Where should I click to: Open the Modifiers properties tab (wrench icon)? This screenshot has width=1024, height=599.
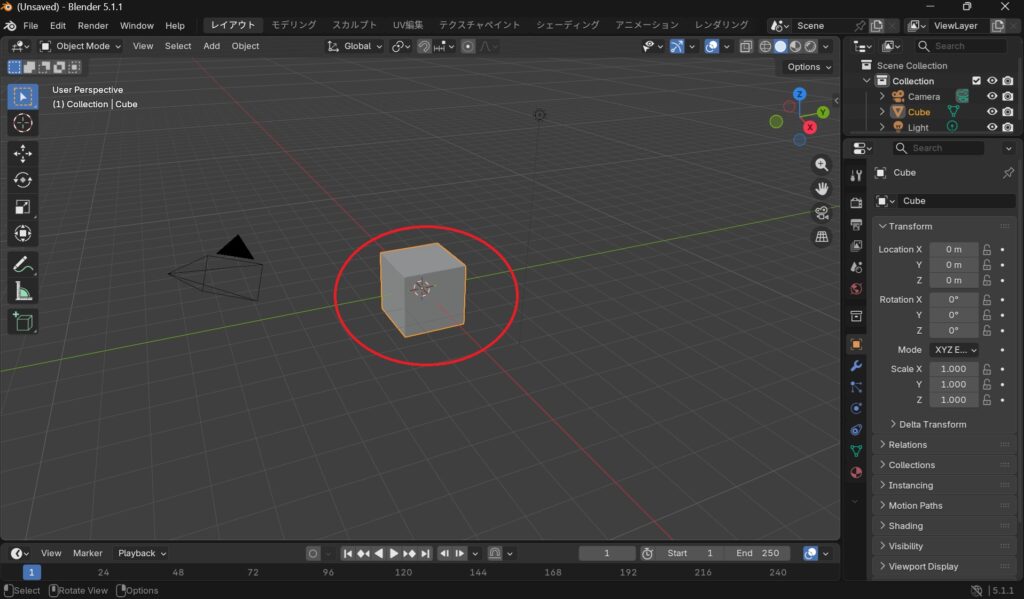[856, 366]
